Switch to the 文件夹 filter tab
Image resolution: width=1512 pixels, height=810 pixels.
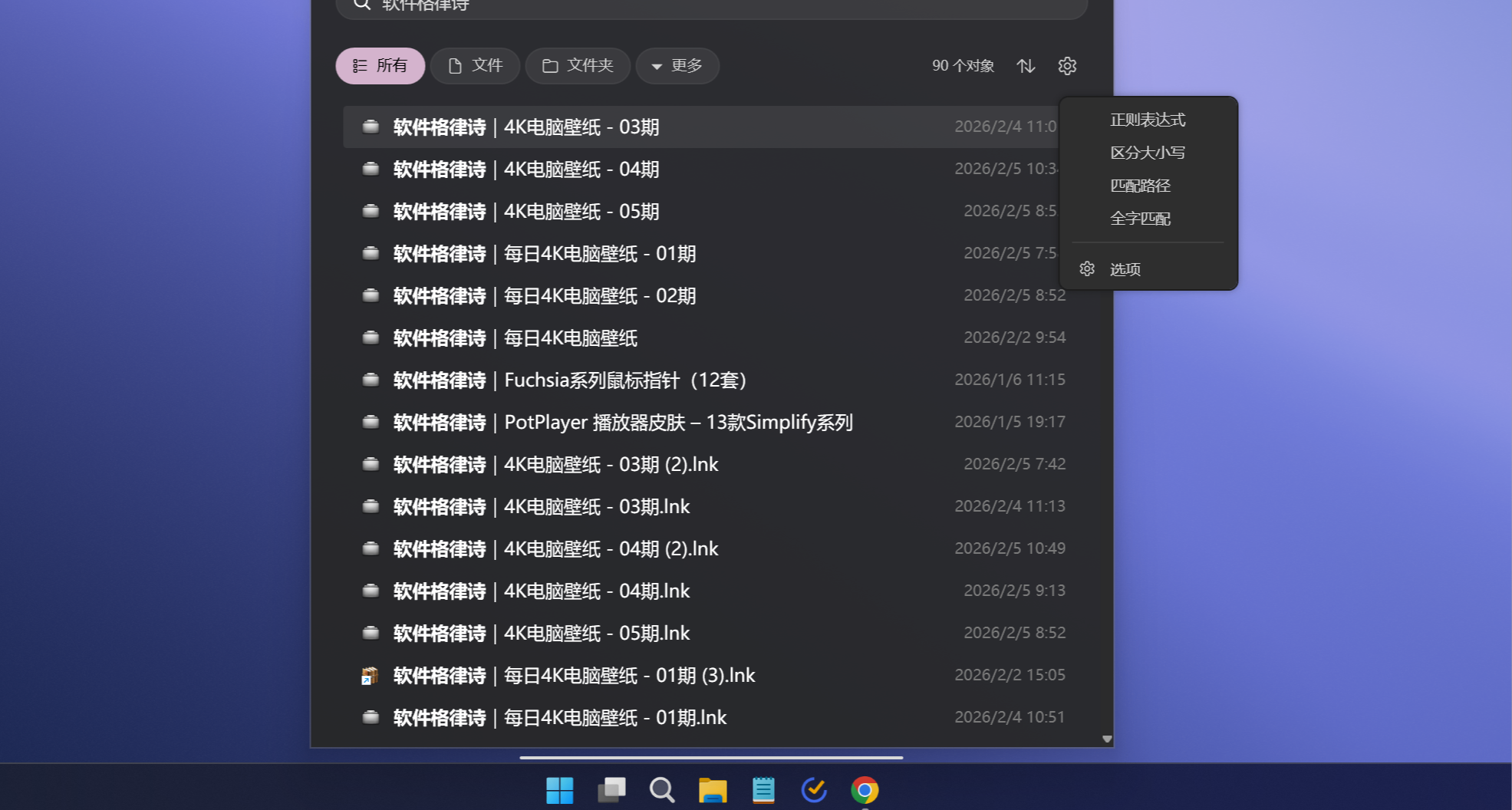(x=578, y=66)
